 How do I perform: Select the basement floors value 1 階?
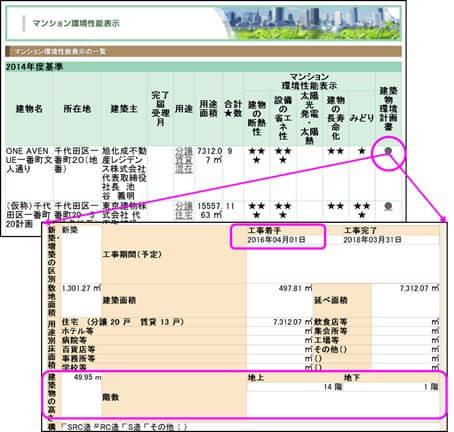coord(431,387)
